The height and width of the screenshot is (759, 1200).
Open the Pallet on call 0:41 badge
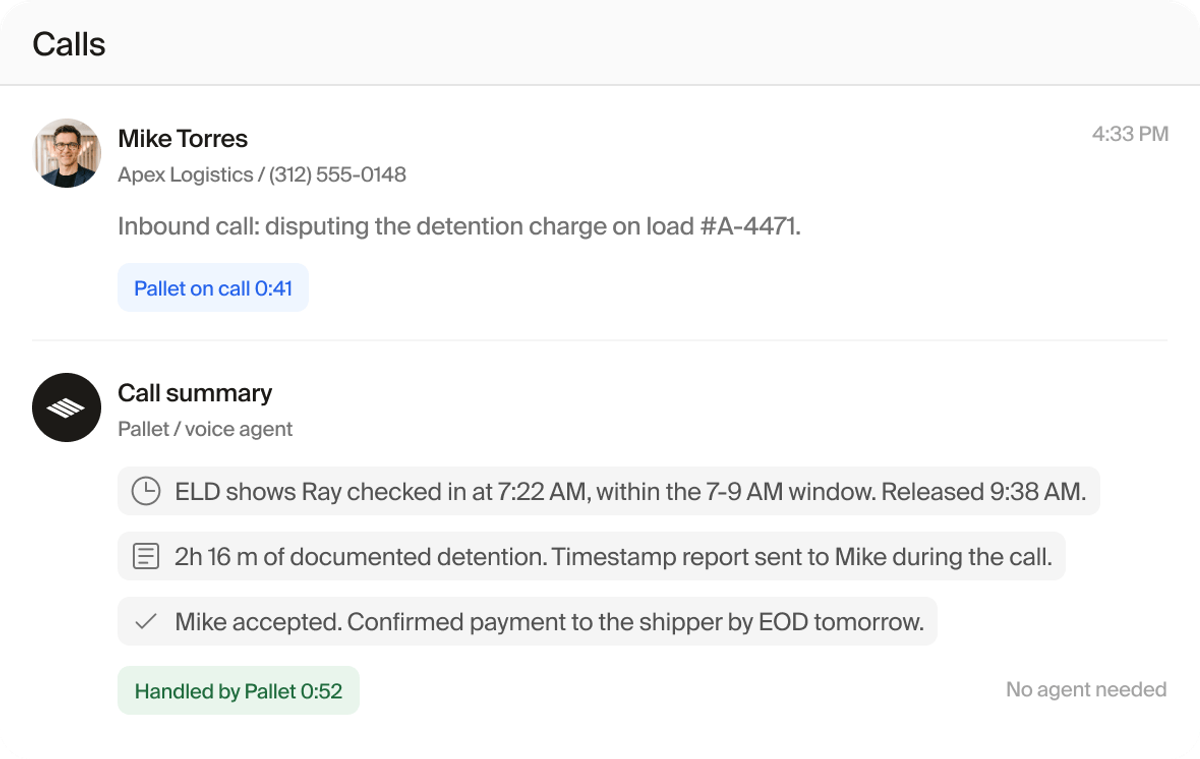[x=213, y=288]
